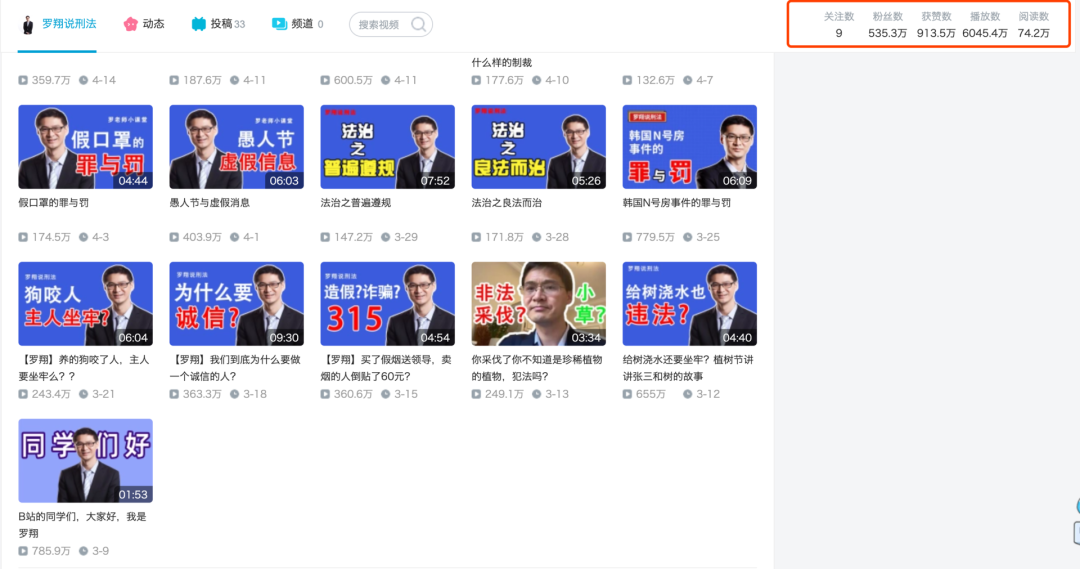The width and height of the screenshot is (1080, 569).
Task: Open the 法治之良法而治 title link
Action: pos(506,203)
